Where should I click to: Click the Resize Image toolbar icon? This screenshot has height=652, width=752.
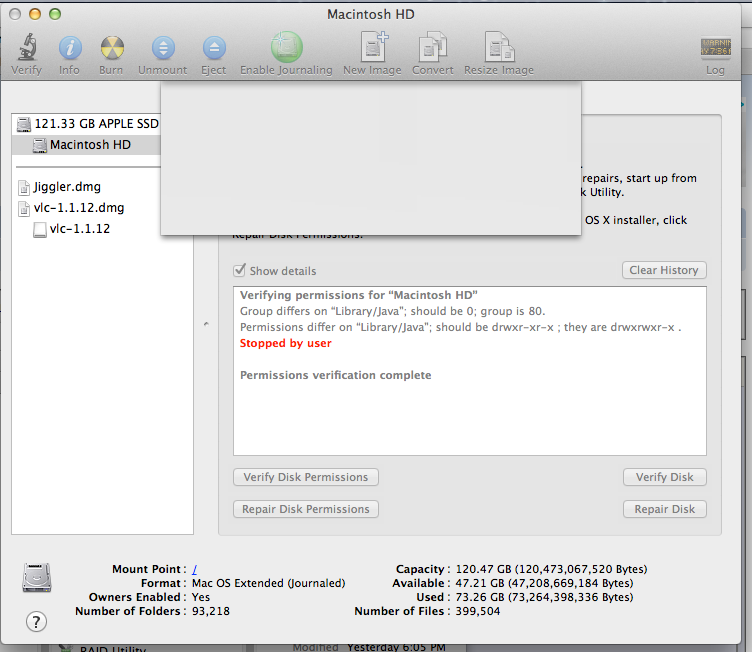click(499, 47)
